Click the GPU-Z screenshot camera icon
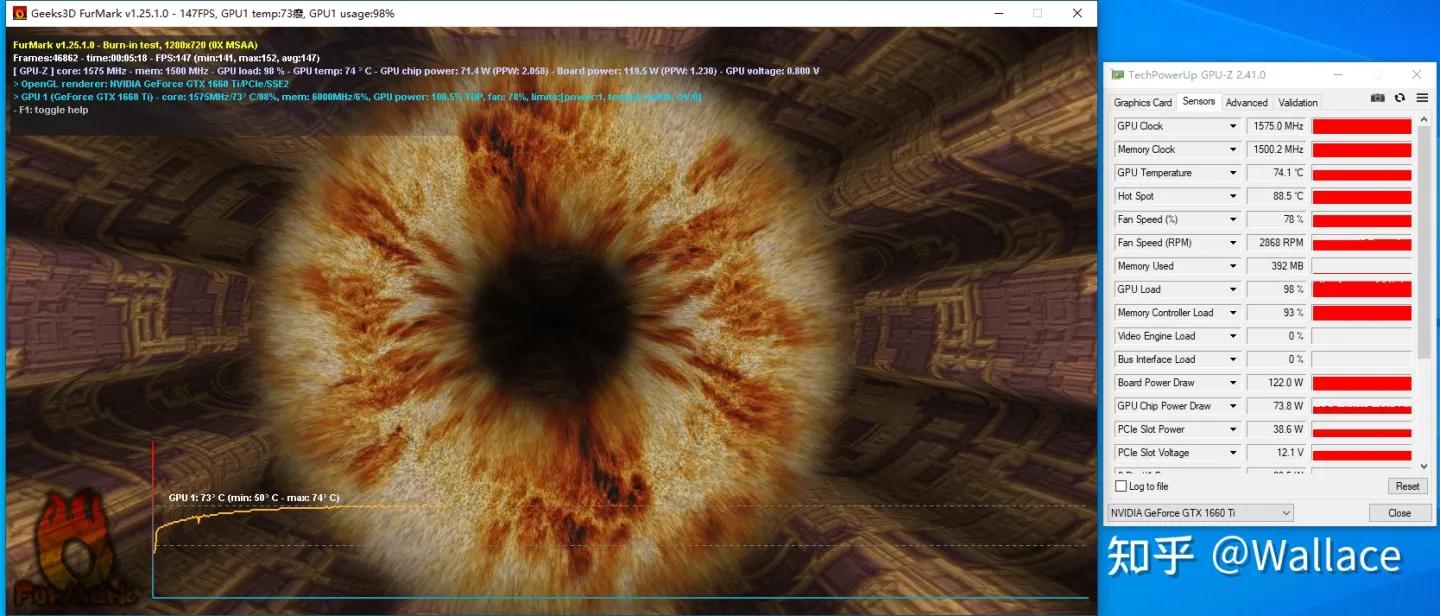Viewport: 1440px width, 616px height. [1378, 98]
